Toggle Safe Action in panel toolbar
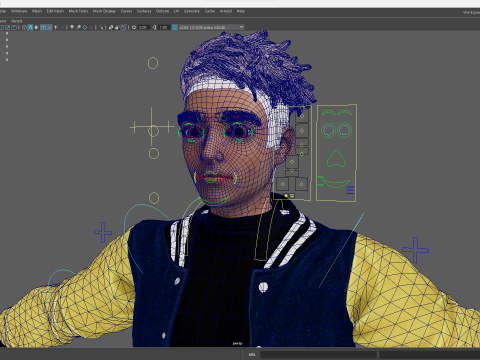Image resolution: width=480 pixels, height=360 pixels. coord(8,27)
